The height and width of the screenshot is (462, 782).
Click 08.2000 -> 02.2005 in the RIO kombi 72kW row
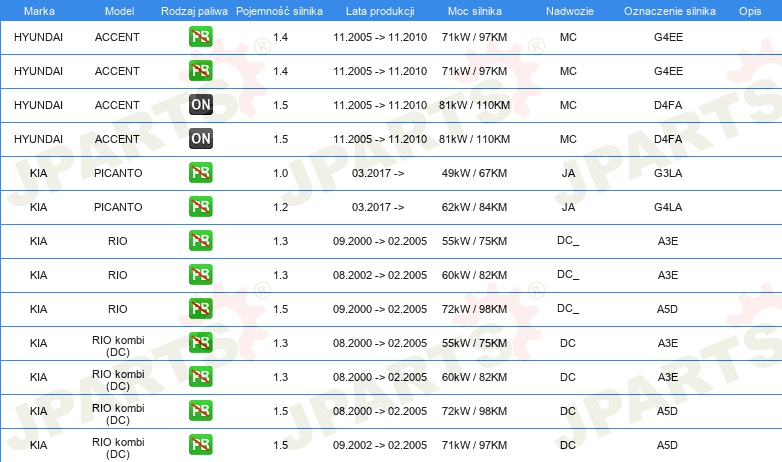click(x=380, y=411)
